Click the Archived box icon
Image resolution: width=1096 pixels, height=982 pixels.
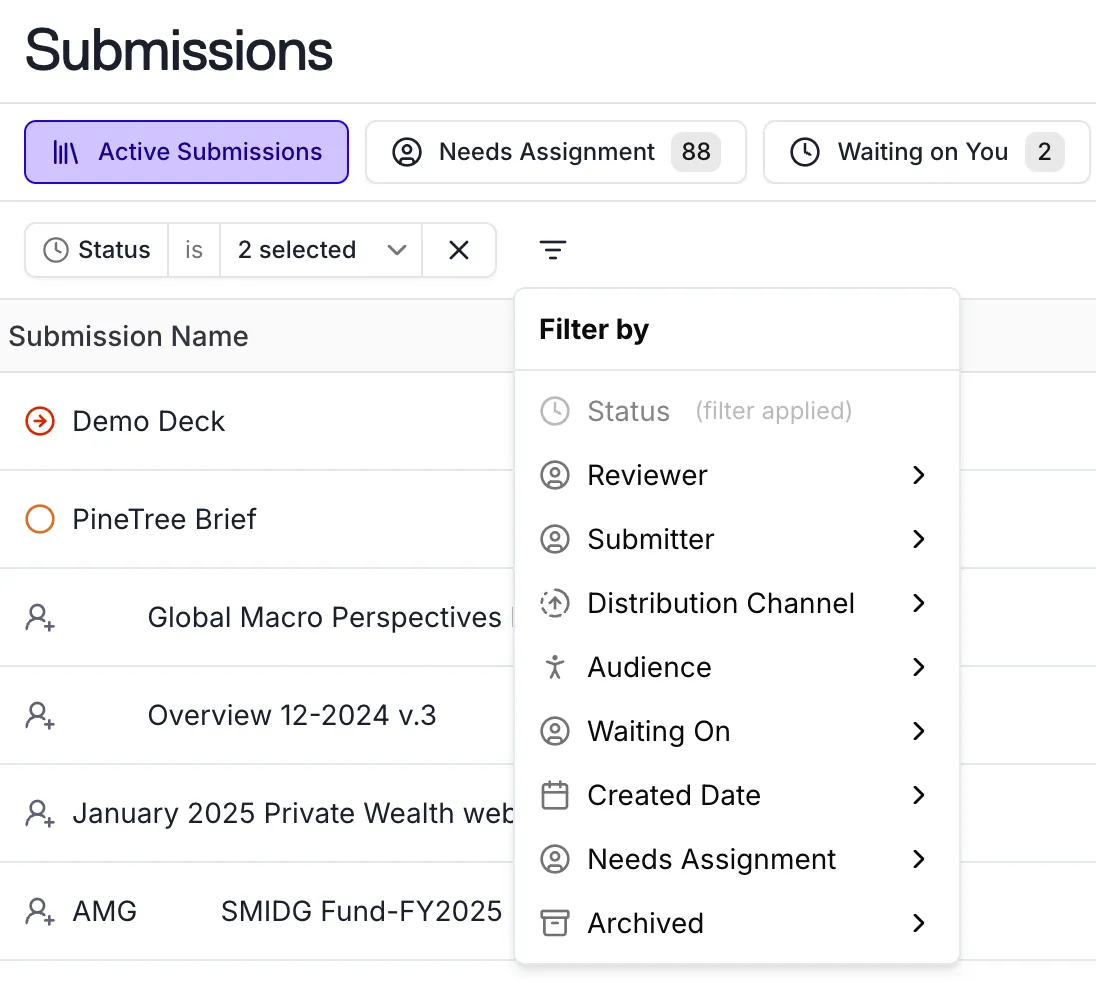click(555, 923)
